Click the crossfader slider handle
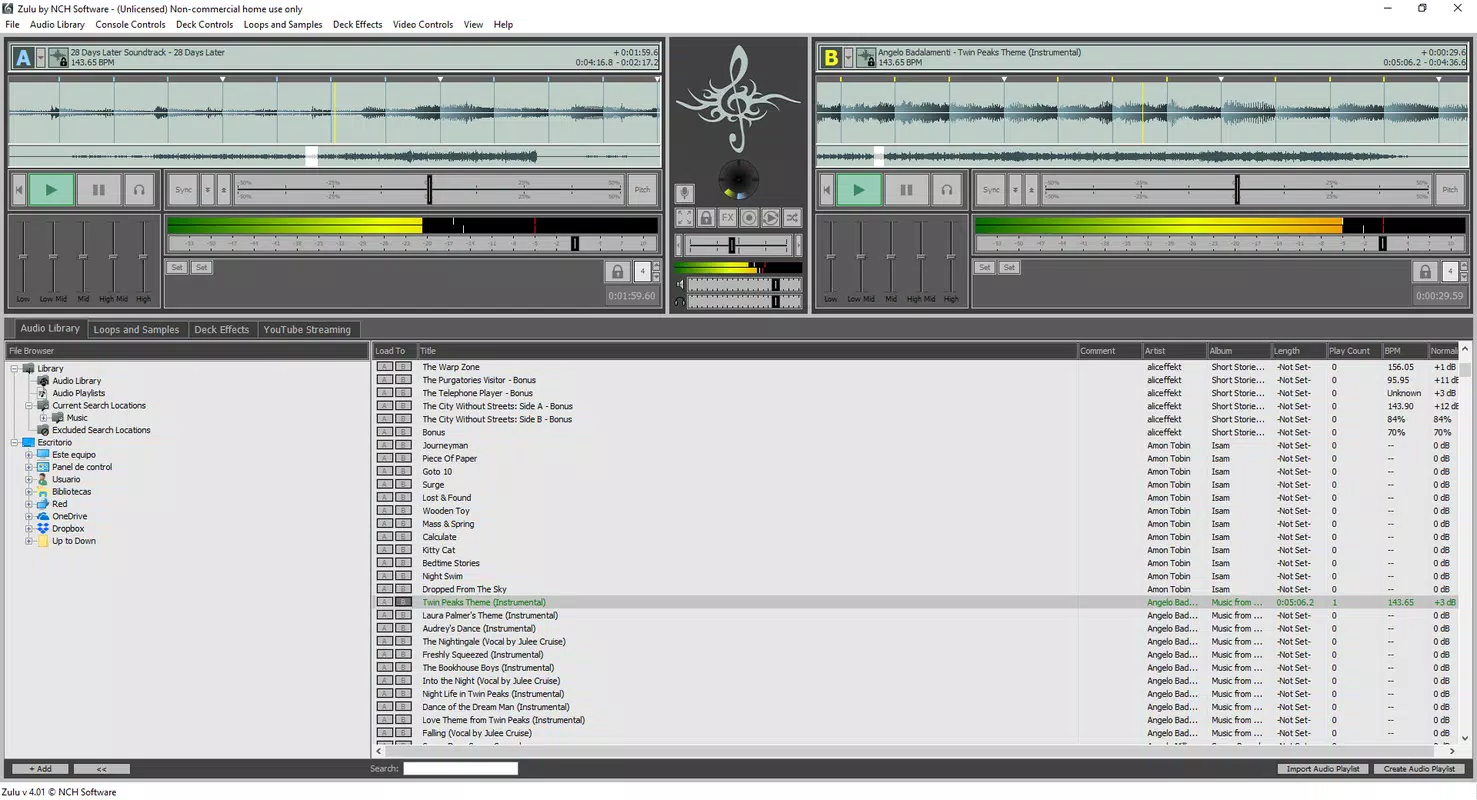1477x800 pixels. pos(732,245)
